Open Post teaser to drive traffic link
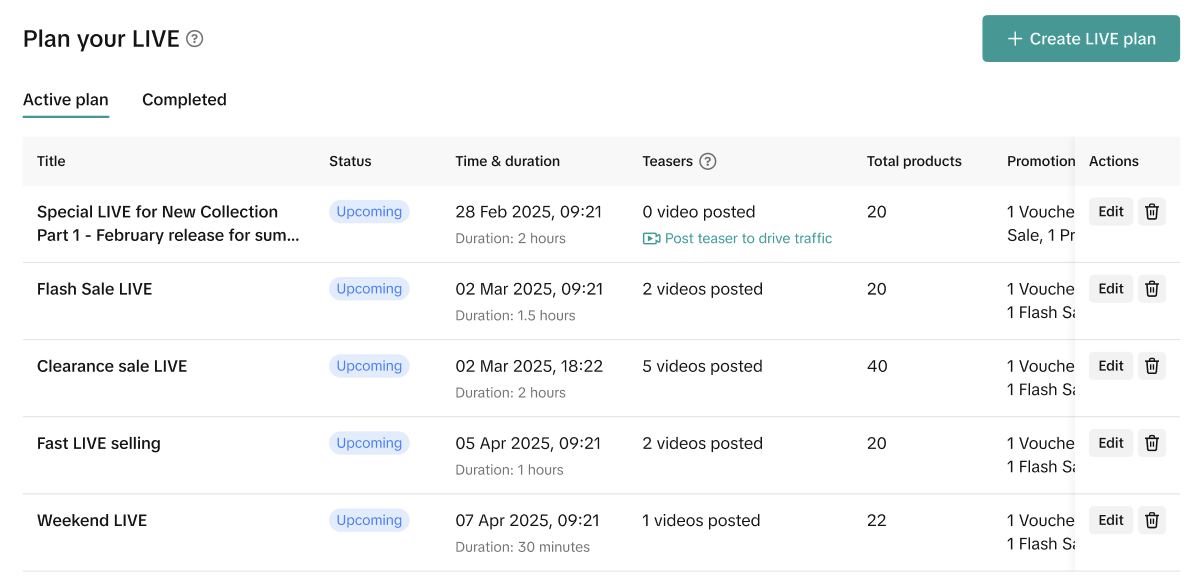The width and height of the screenshot is (1196, 582). tap(748, 239)
